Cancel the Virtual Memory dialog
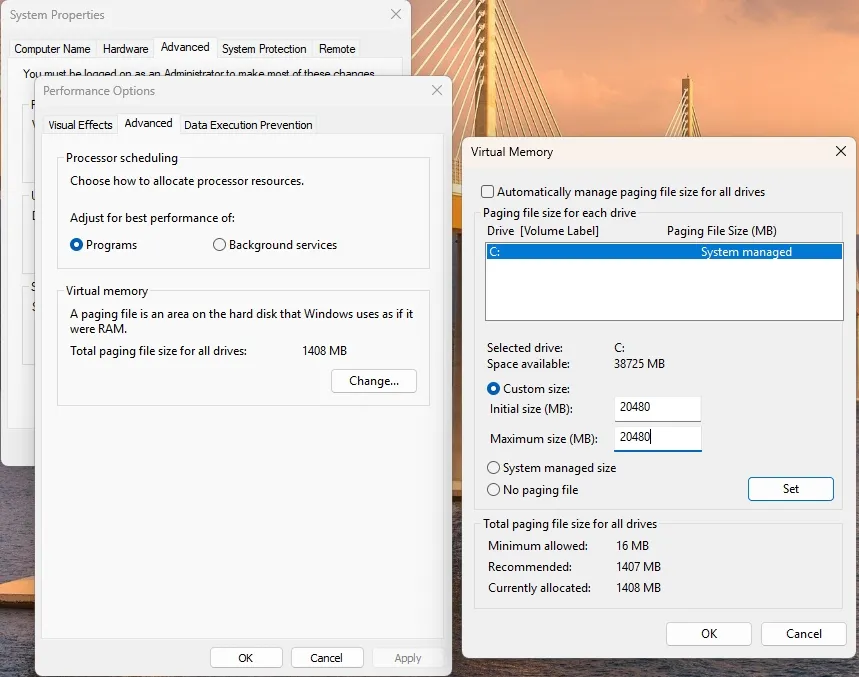This screenshot has width=859, height=677. coord(804,634)
